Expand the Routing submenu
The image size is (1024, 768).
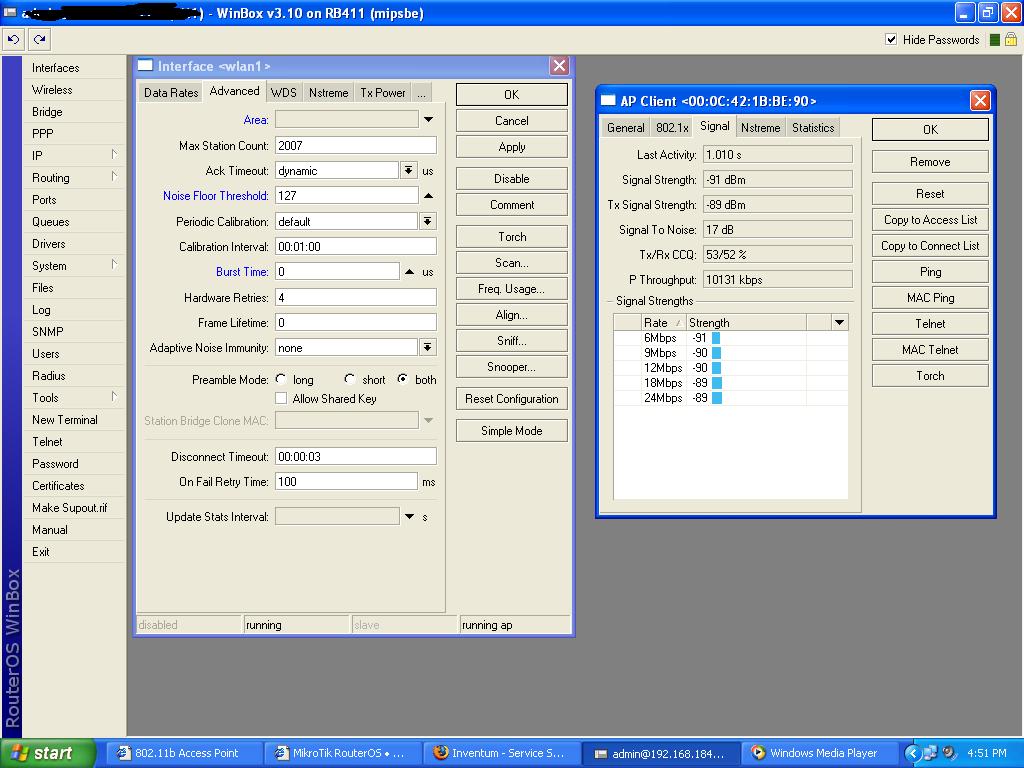(x=114, y=177)
